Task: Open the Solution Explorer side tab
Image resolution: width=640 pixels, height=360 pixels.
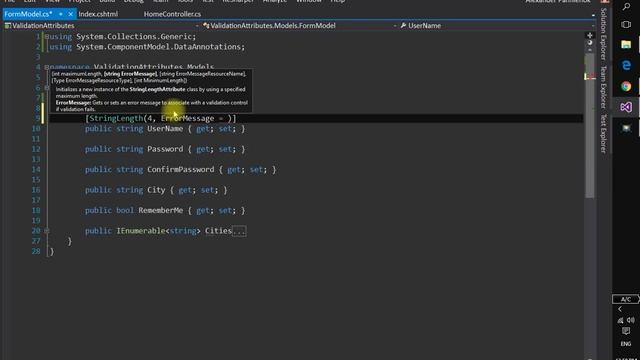Action: [603, 34]
